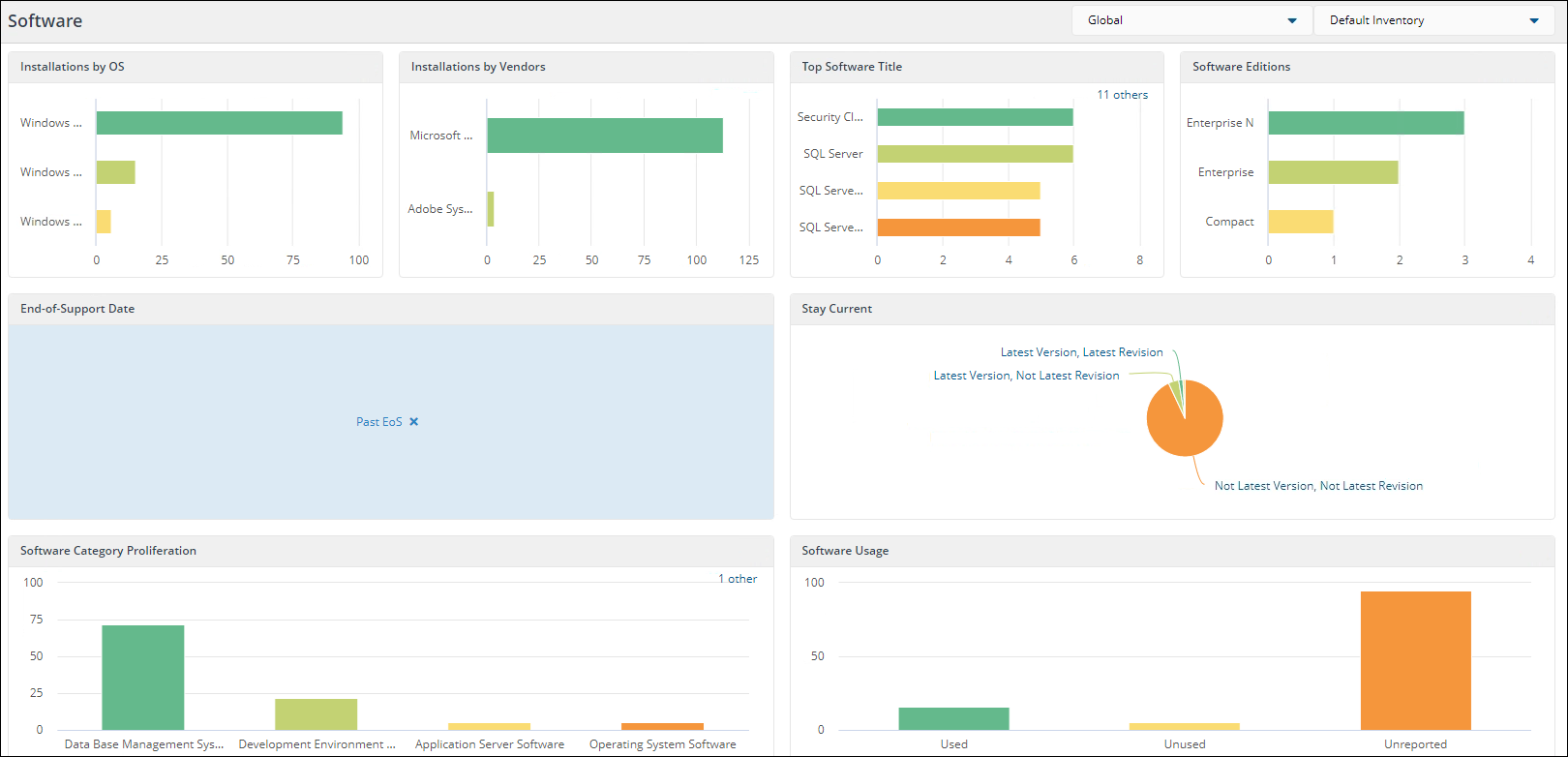Select the Used bar in Software Usage
This screenshot has height=757, width=1568.
tap(953, 718)
